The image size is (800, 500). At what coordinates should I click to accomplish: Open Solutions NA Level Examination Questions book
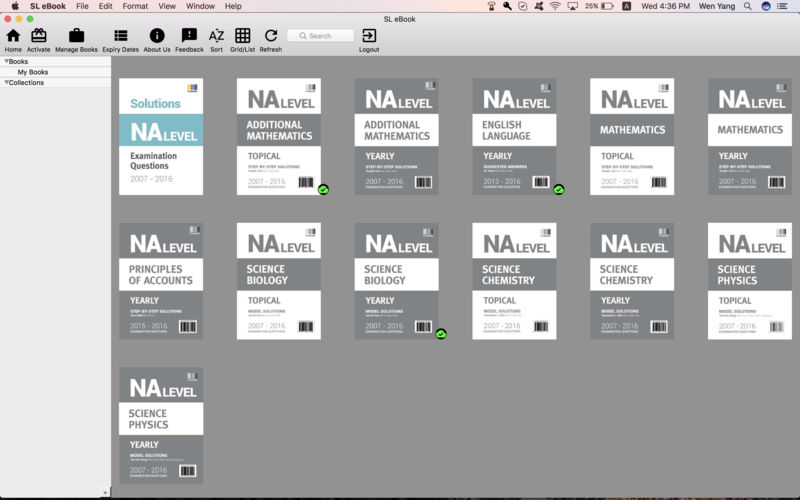(x=161, y=136)
